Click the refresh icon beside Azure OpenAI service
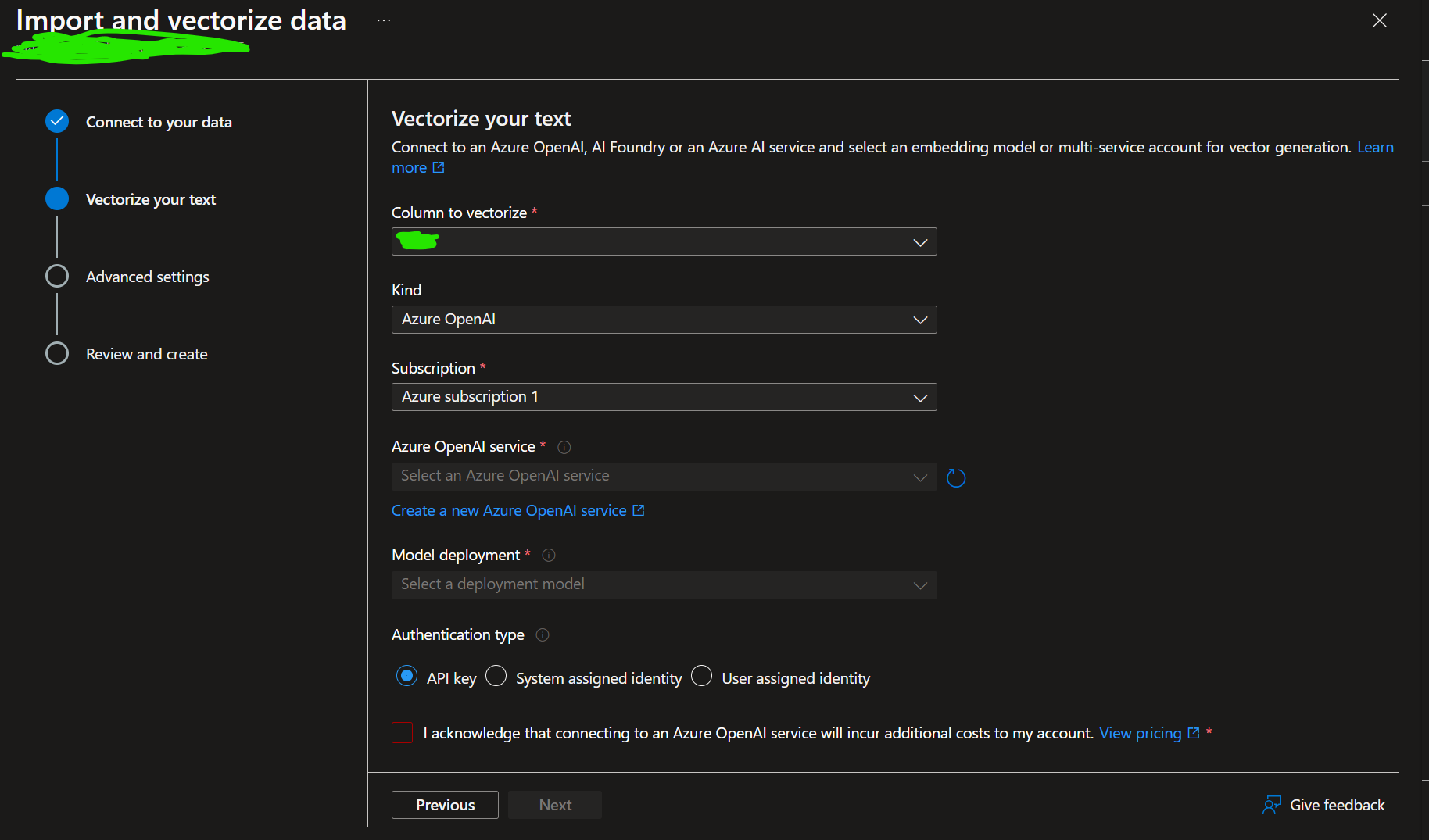The height and width of the screenshot is (840, 1429). [956, 477]
